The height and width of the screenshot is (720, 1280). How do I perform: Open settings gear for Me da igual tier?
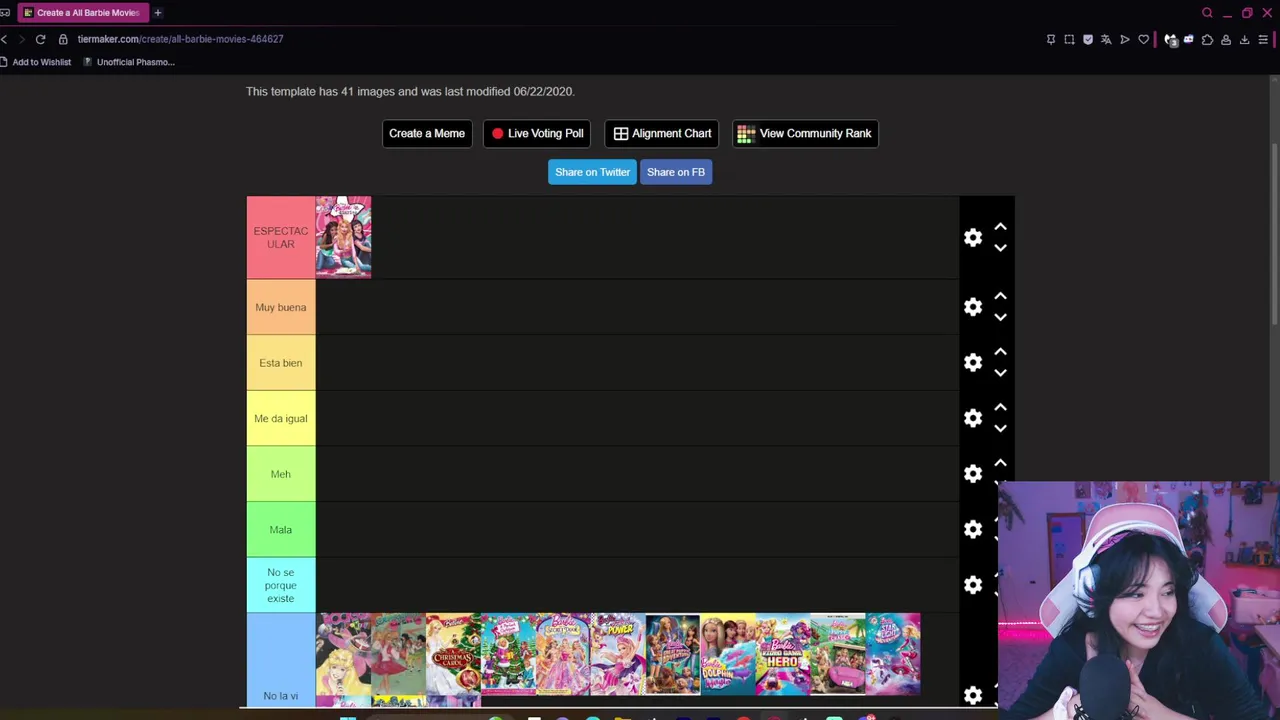[973, 418]
